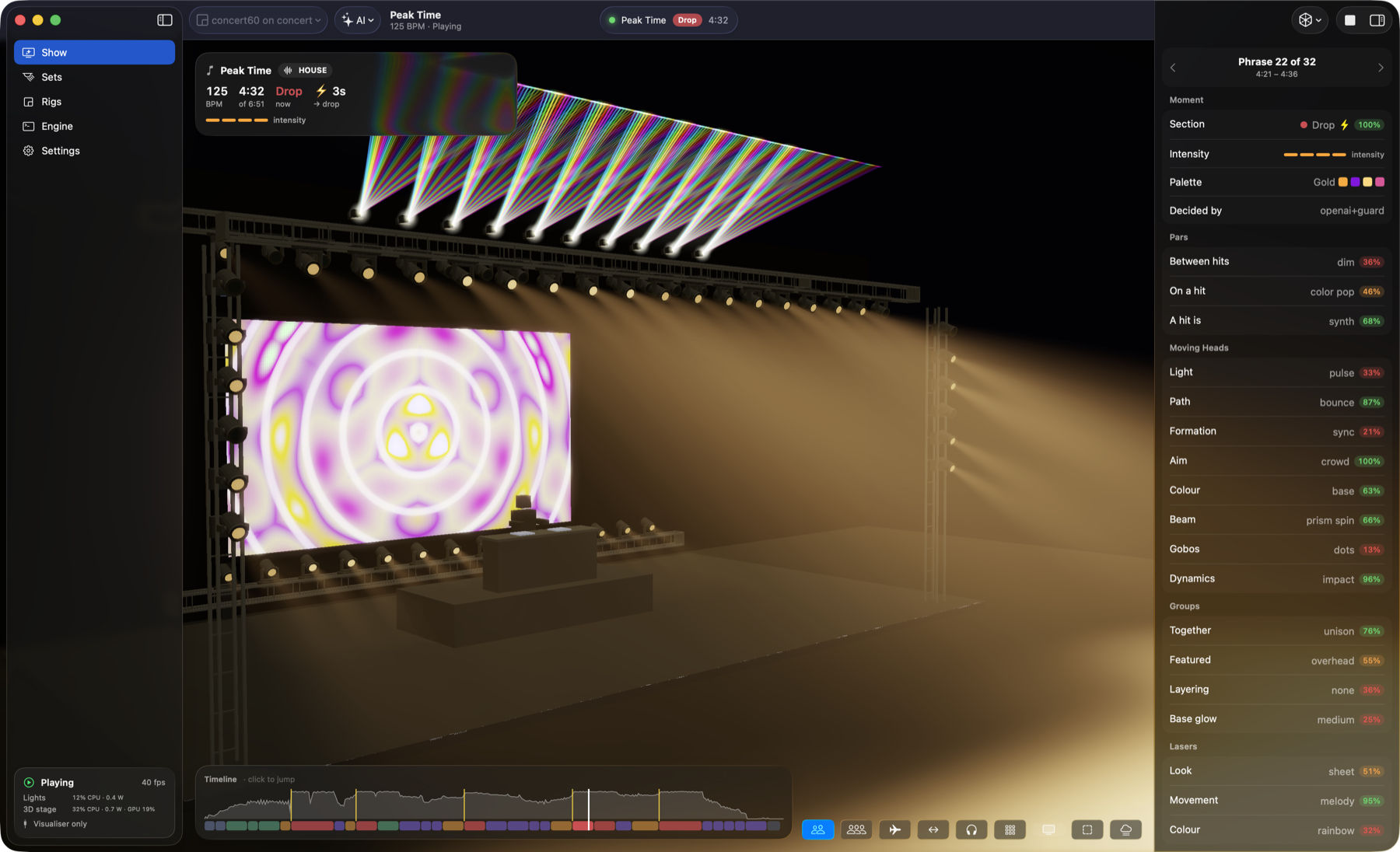Select the Featured overhead row

1276,660
